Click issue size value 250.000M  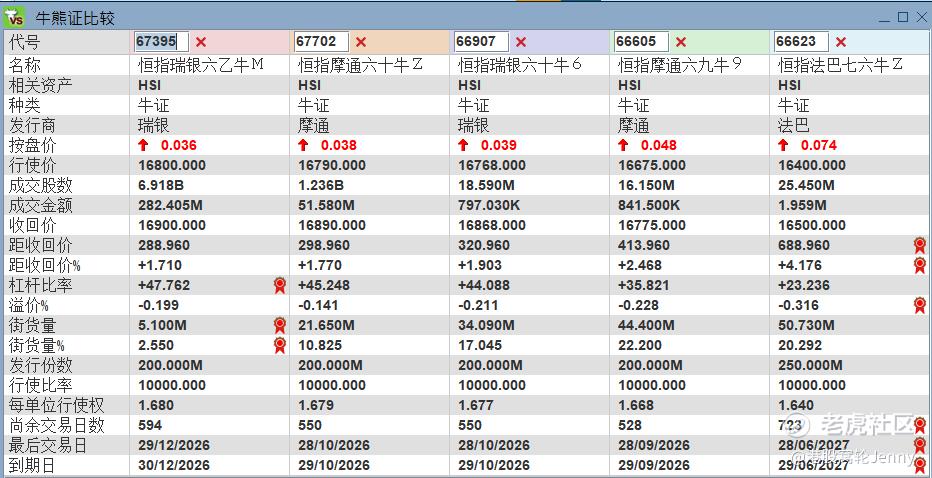click(810, 365)
